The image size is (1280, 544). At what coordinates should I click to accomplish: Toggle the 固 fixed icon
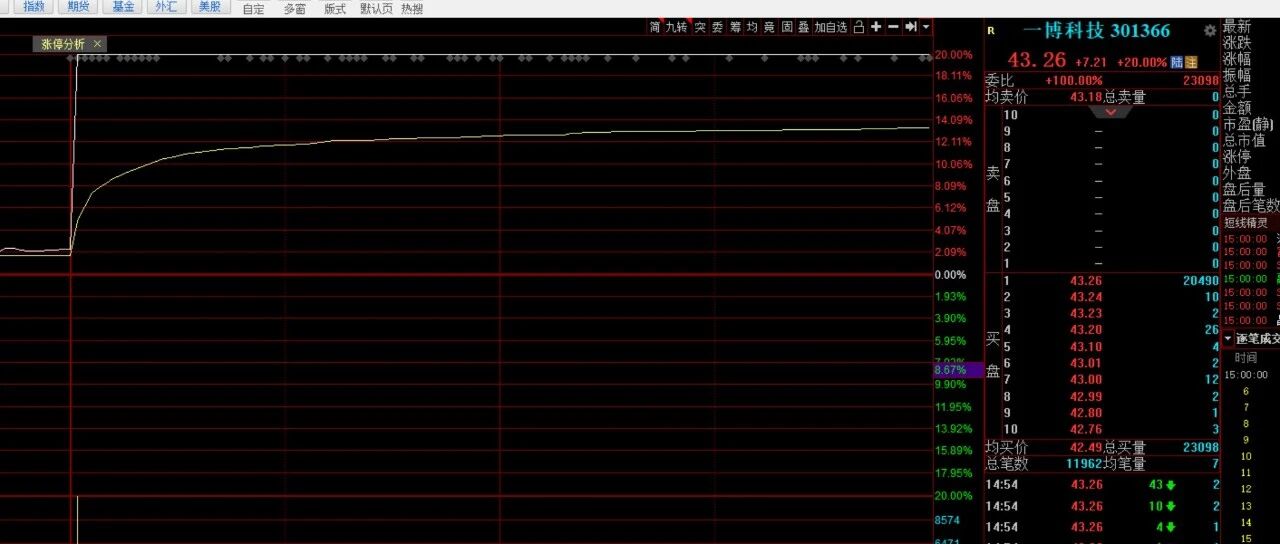click(x=787, y=27)
